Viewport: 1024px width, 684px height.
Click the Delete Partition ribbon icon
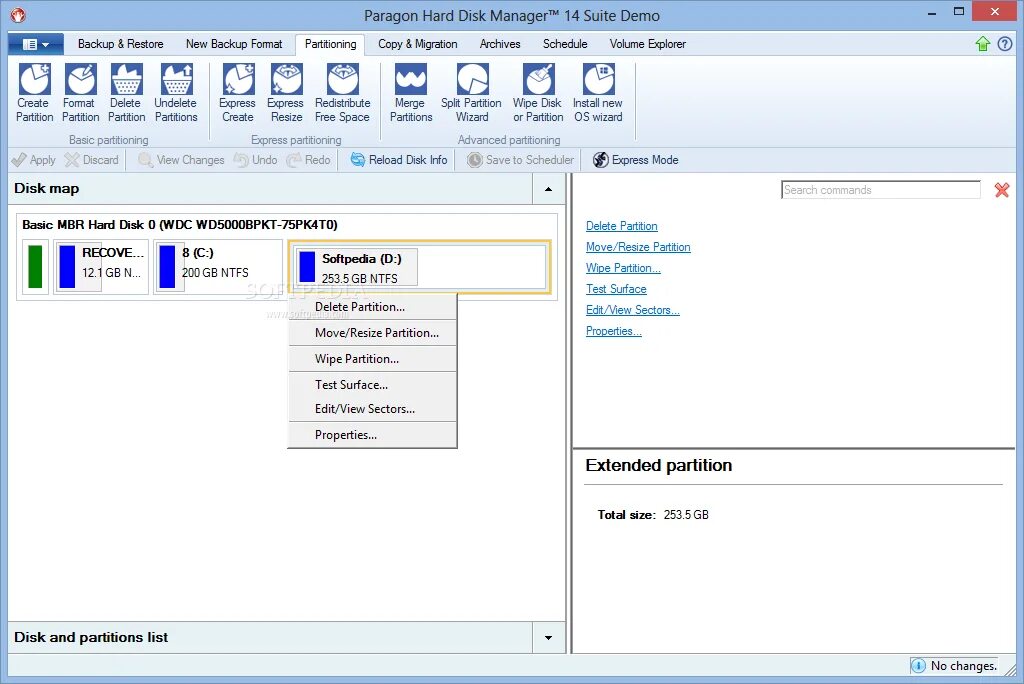click(126, 93)
